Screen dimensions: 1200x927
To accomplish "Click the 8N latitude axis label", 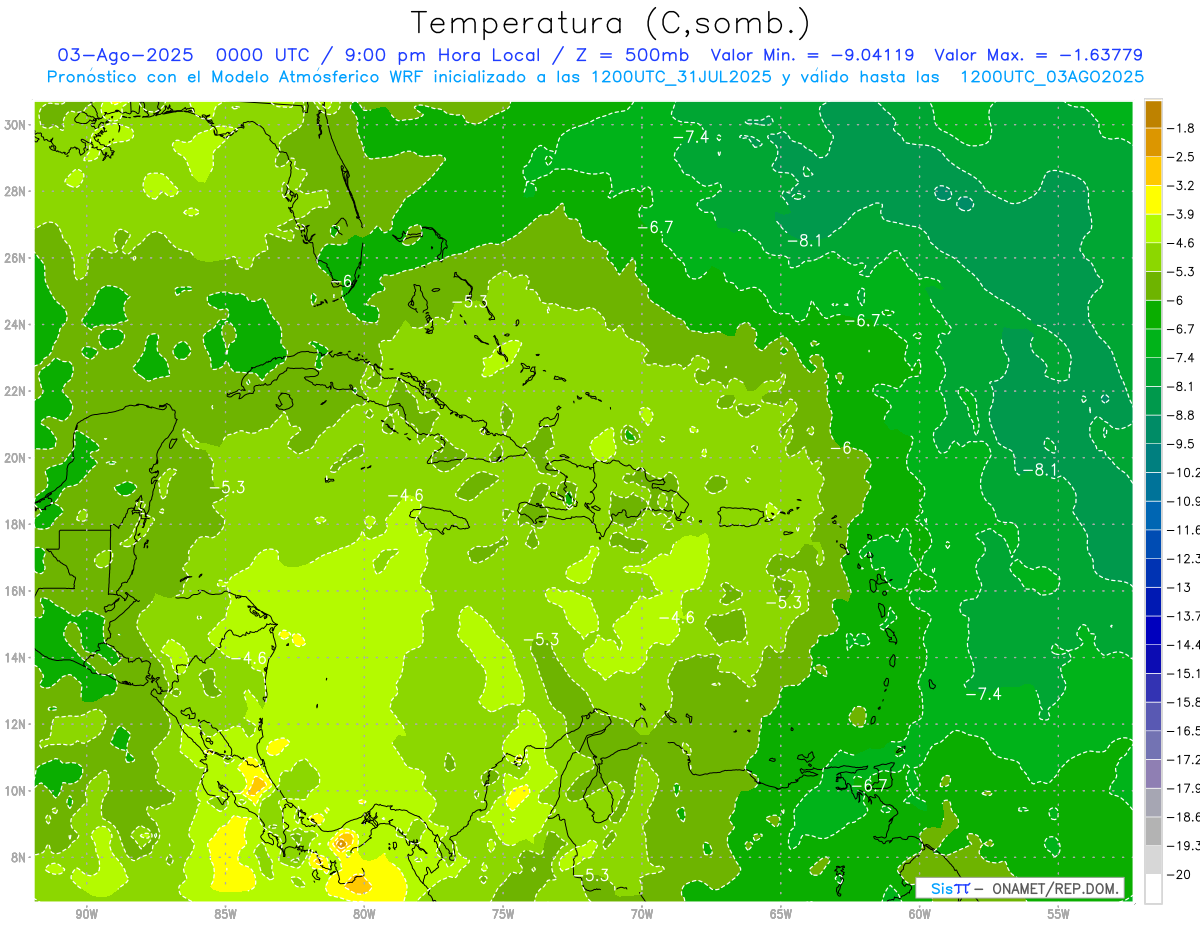I will (19, 858).
